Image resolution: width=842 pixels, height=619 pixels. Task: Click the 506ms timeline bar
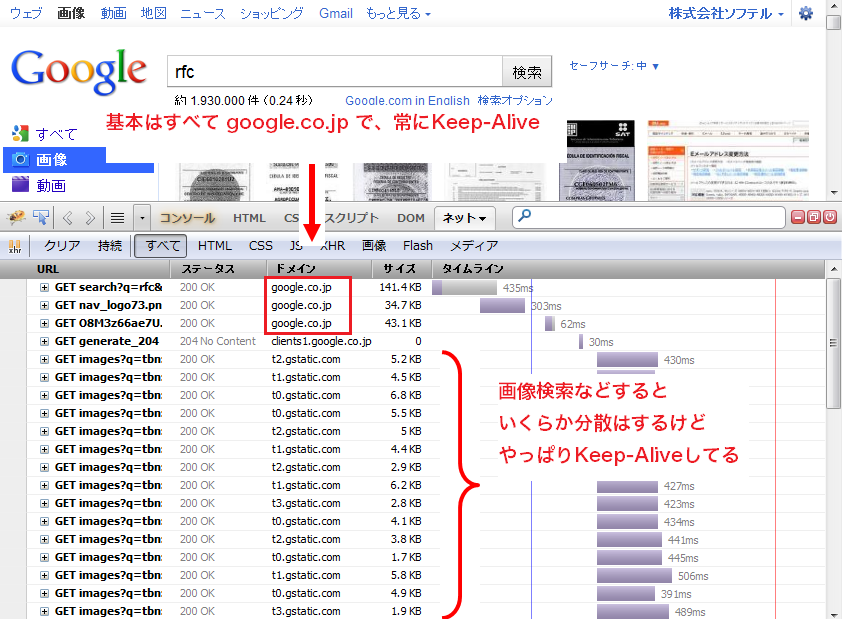pos(634,576)
